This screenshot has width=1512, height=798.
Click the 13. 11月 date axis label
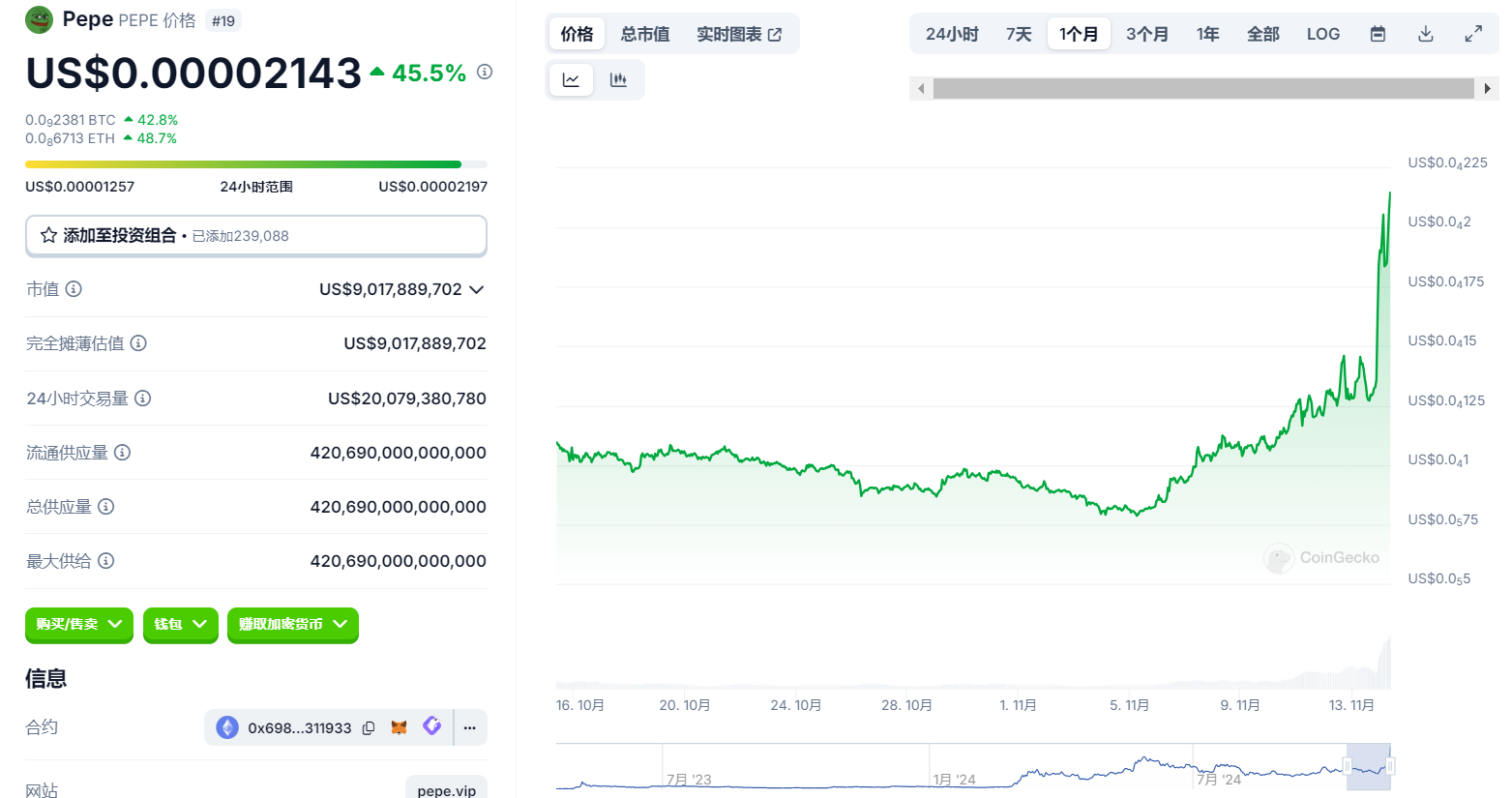pyautogui.click(x=1351, y=705)
